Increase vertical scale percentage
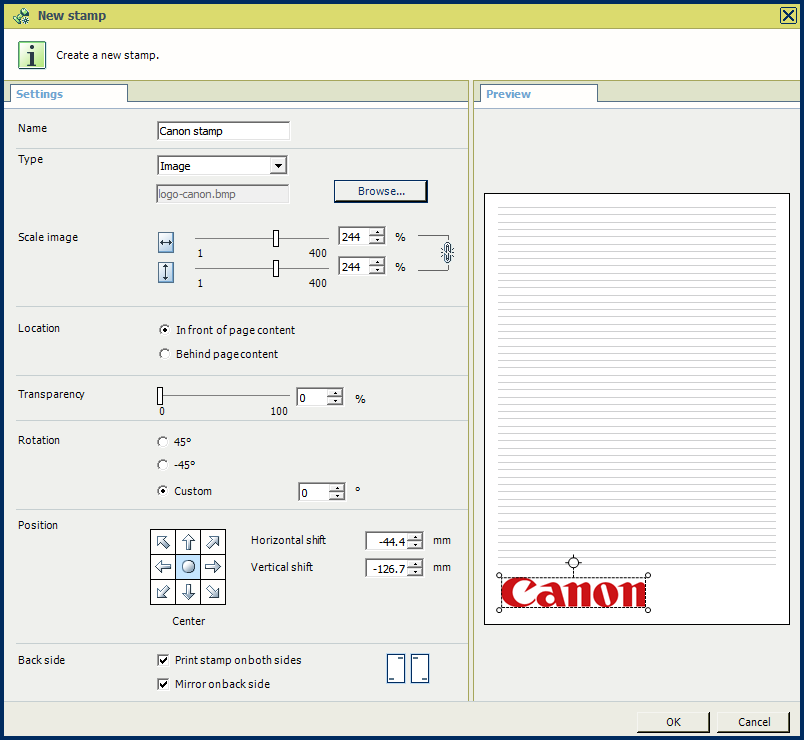This screenshot has width=804, height=740. (x=377, y=262)
